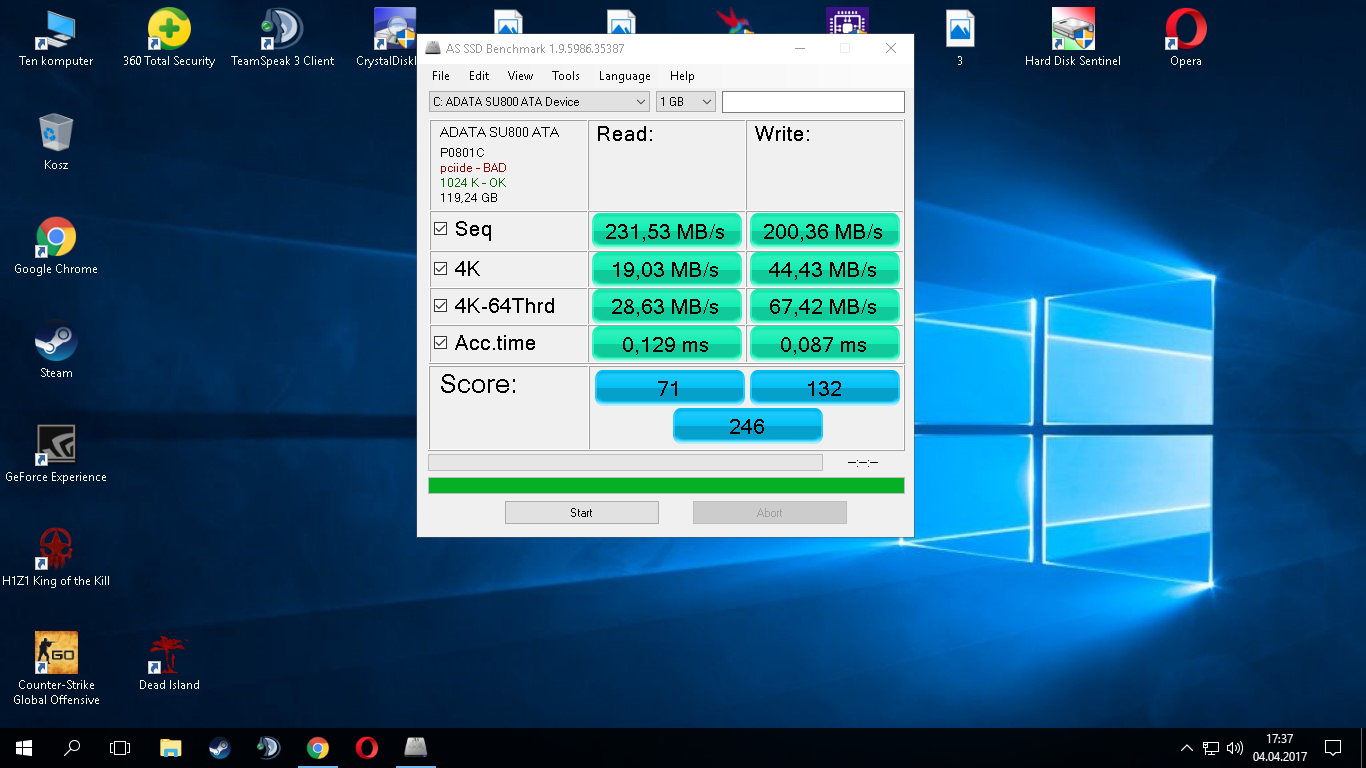The image size is (1366, 768).
Task: Open the network tray icon
Action: click(x=1211, y=748)
